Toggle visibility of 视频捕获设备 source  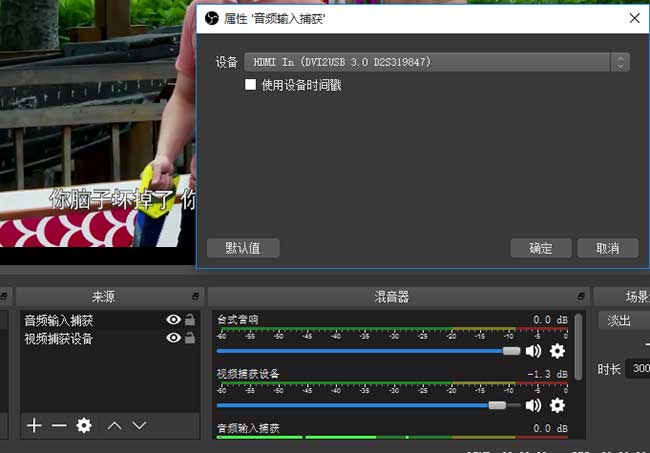click(x=174, y=339)
